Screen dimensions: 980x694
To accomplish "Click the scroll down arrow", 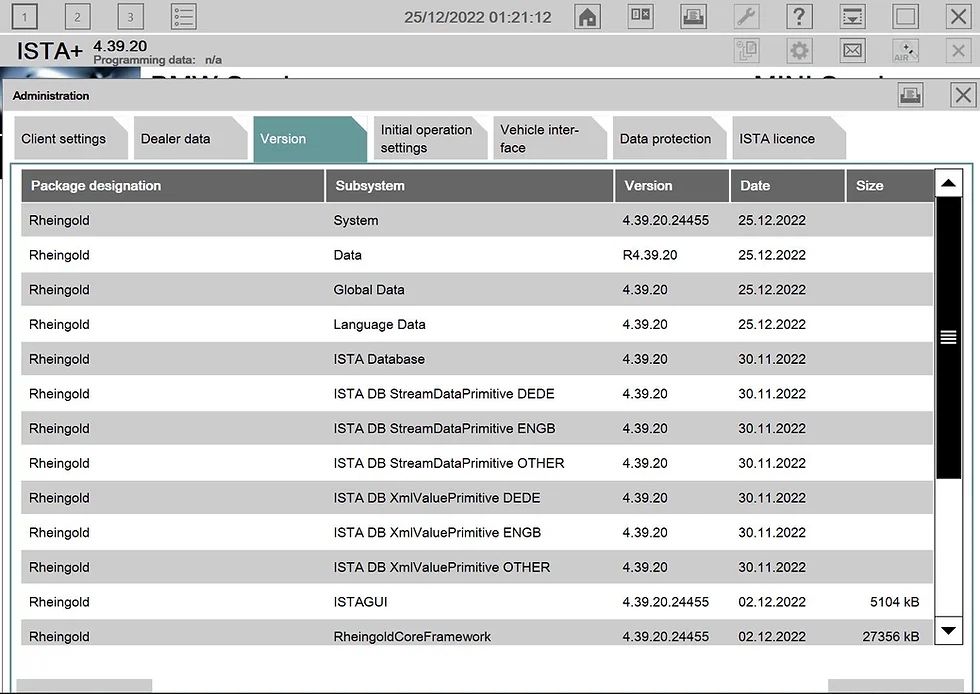I will click(x=948, y=630).
